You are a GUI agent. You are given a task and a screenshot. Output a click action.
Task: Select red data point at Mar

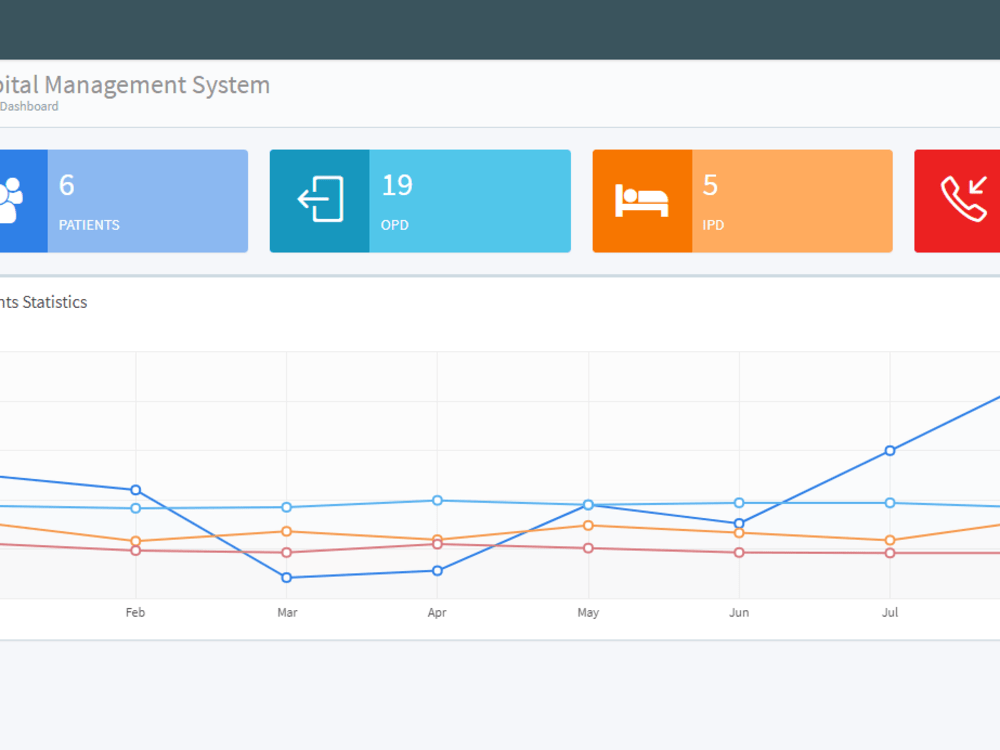286,552
